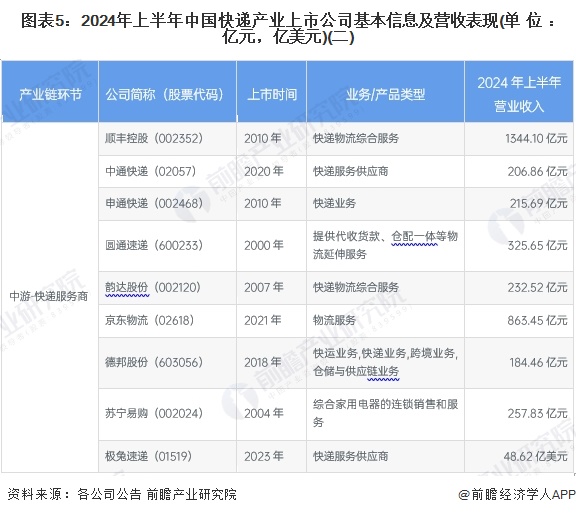Click the 48.62亿美元 revenue value
The width and height of the screenshot is (576, 515).
click(x=535, y=456)
